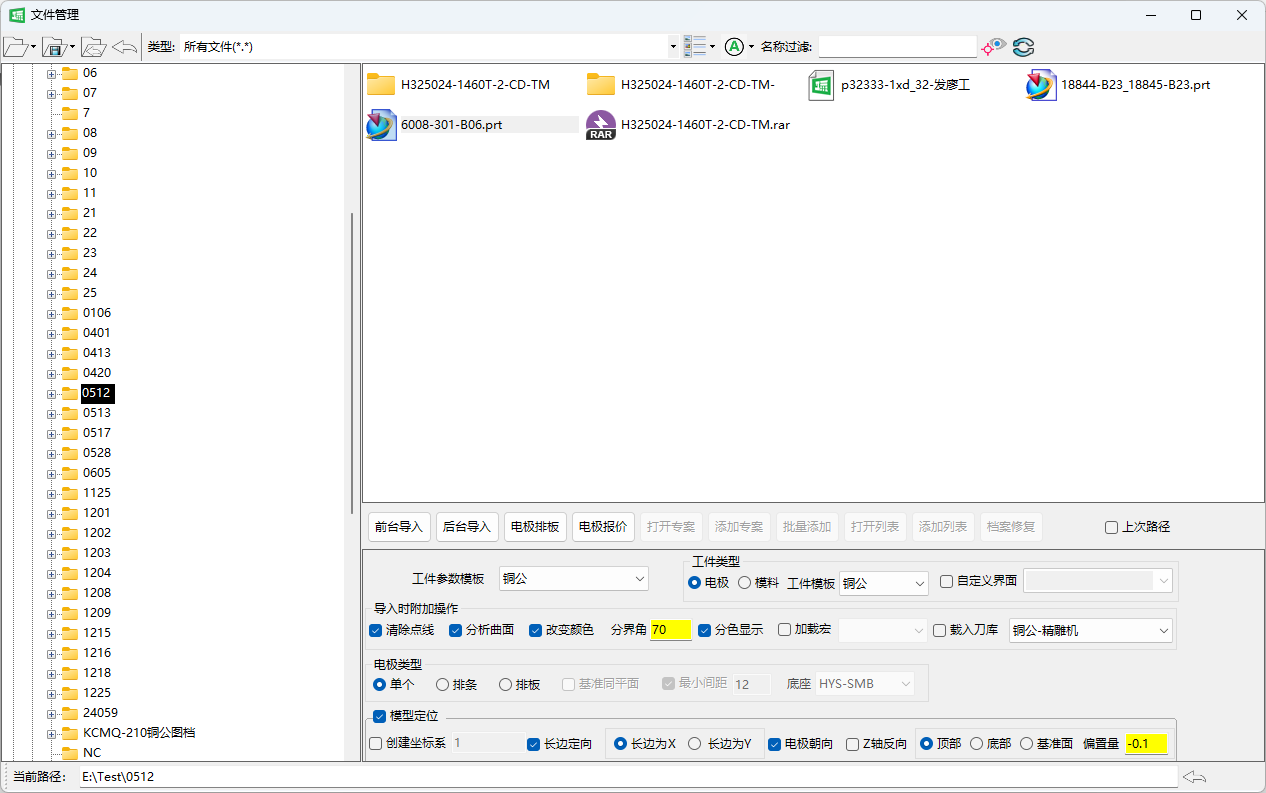Image resolution: width=1266 pixels, height=793 pixels.
Task: Expand the 0512 folder node
Action: (x=52, y=393)
